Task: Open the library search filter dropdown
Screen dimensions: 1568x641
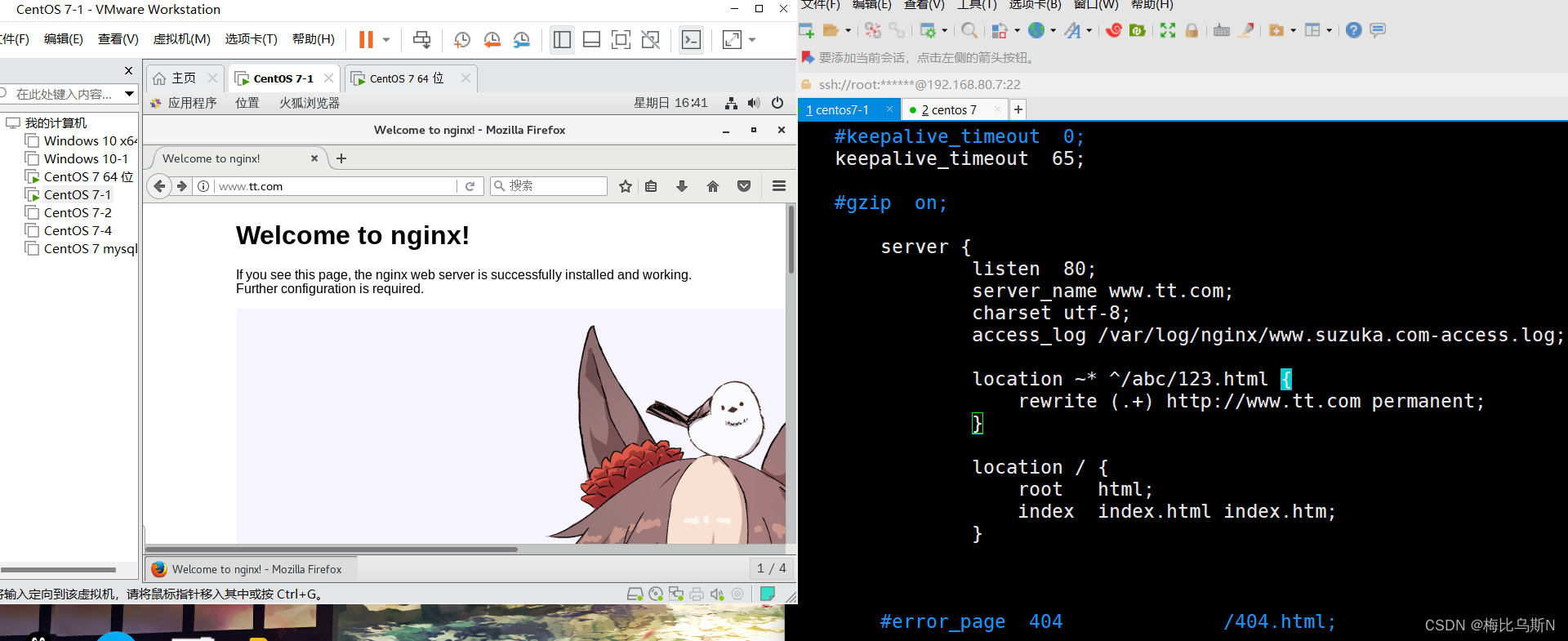Action: click(129, 94)
